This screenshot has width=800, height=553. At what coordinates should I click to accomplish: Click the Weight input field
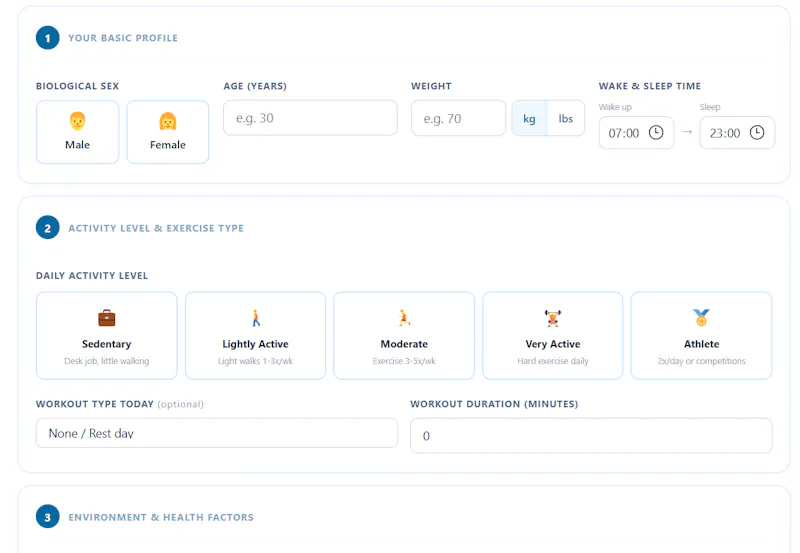[458, 118]
